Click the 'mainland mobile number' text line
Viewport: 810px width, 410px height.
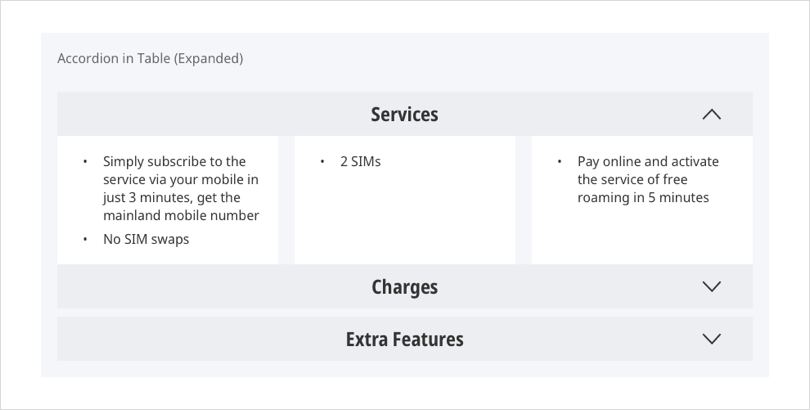click(181, 215)
